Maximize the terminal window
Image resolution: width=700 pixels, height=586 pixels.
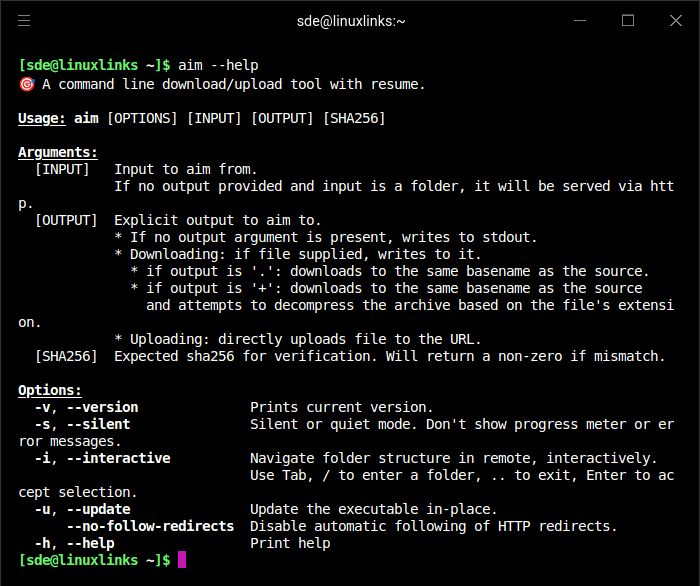pos(628,20)
